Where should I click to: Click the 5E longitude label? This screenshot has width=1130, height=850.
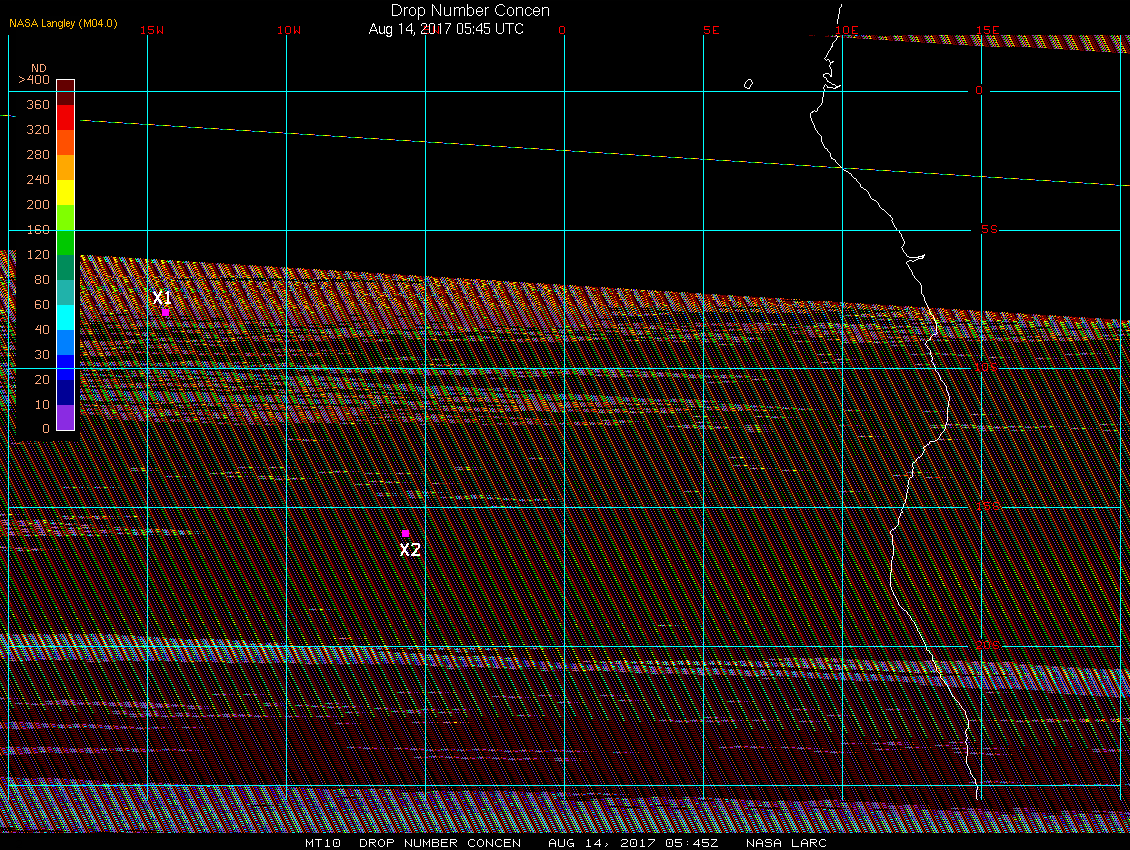(x=711, y=30)
